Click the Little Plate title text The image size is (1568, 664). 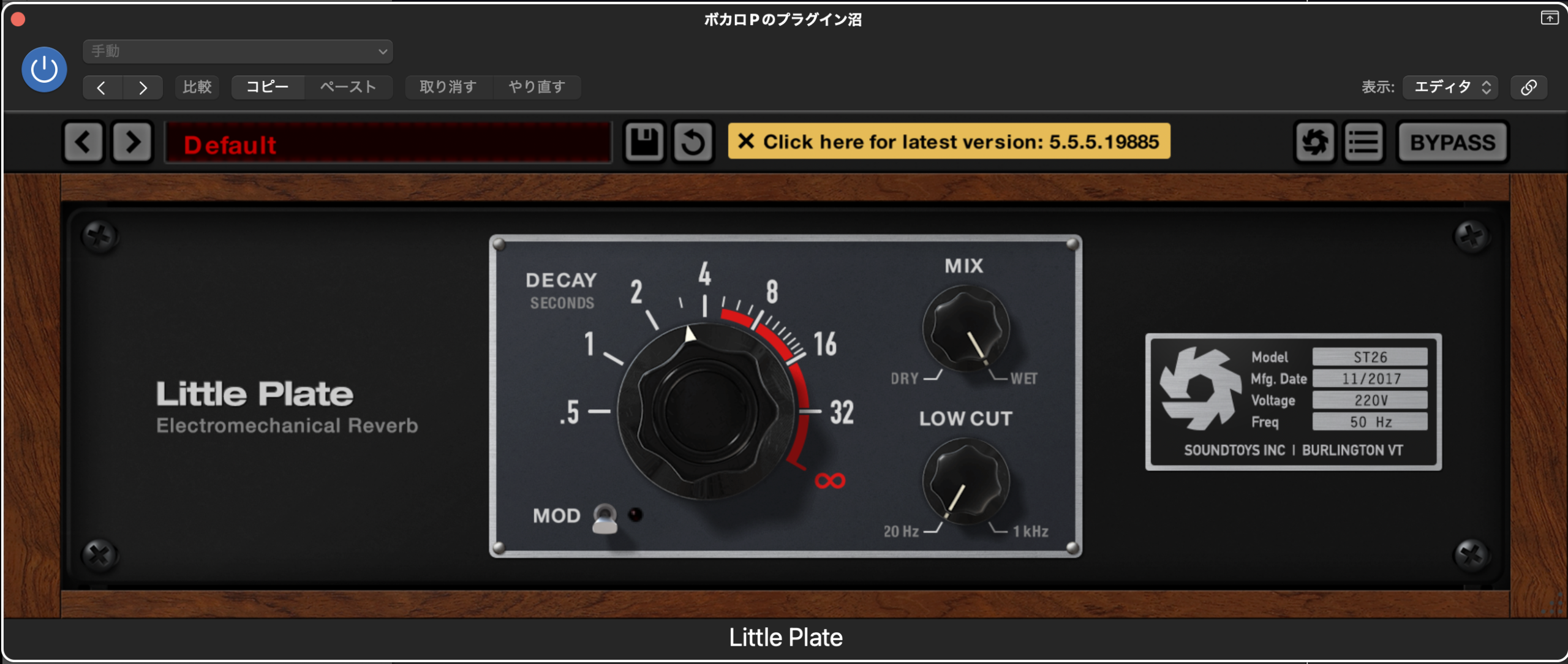click(x=255, y=394)
